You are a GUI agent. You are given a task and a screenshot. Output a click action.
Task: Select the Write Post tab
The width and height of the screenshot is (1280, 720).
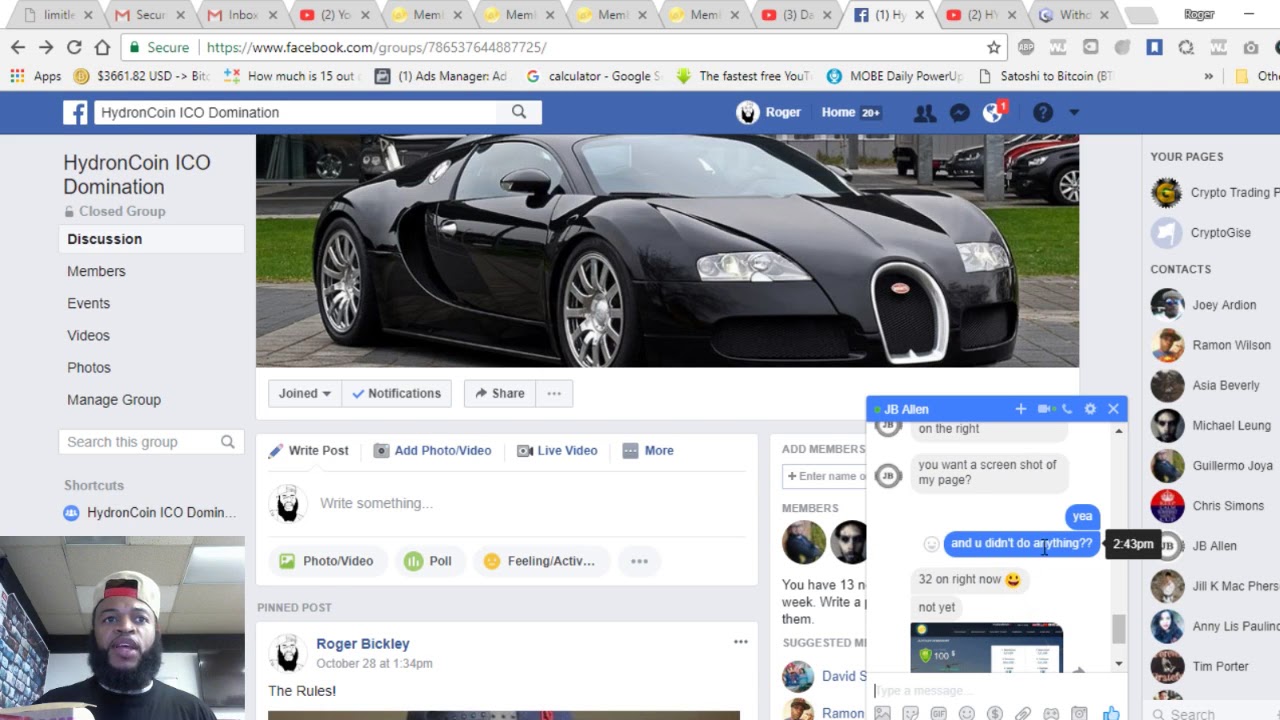tap(308, 450)
